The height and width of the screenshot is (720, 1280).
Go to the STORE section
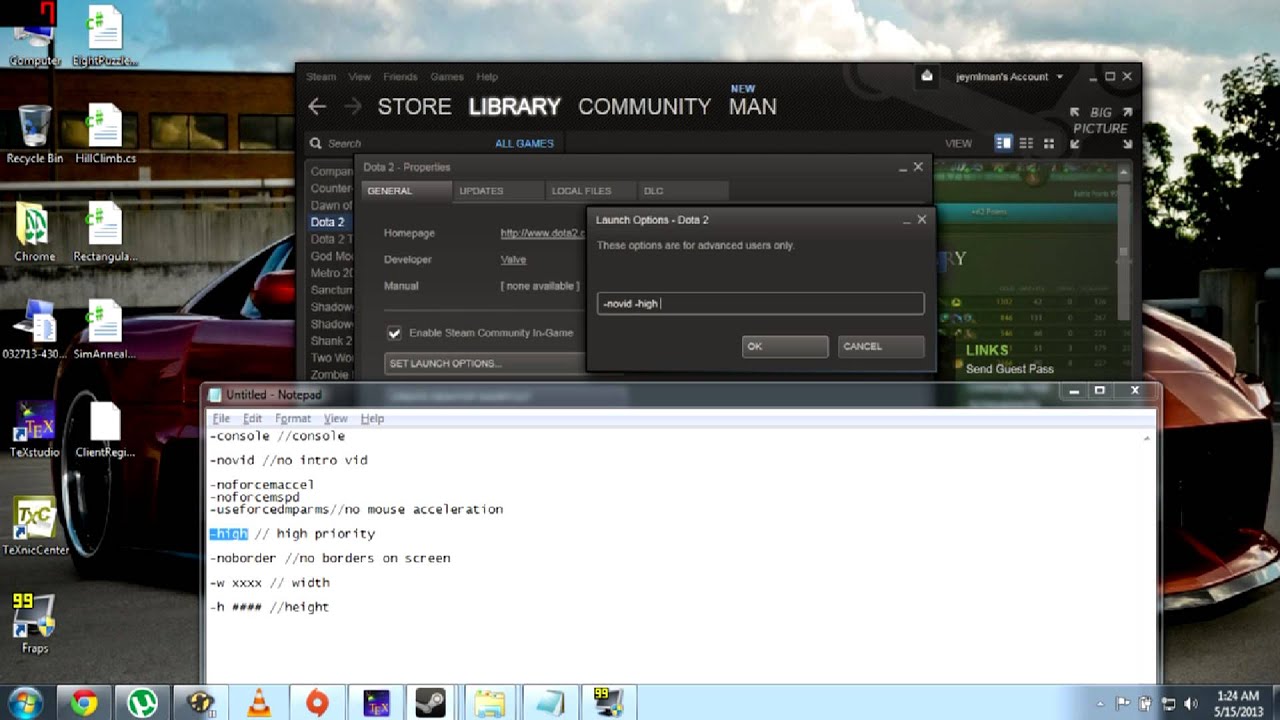pos(414,106)
